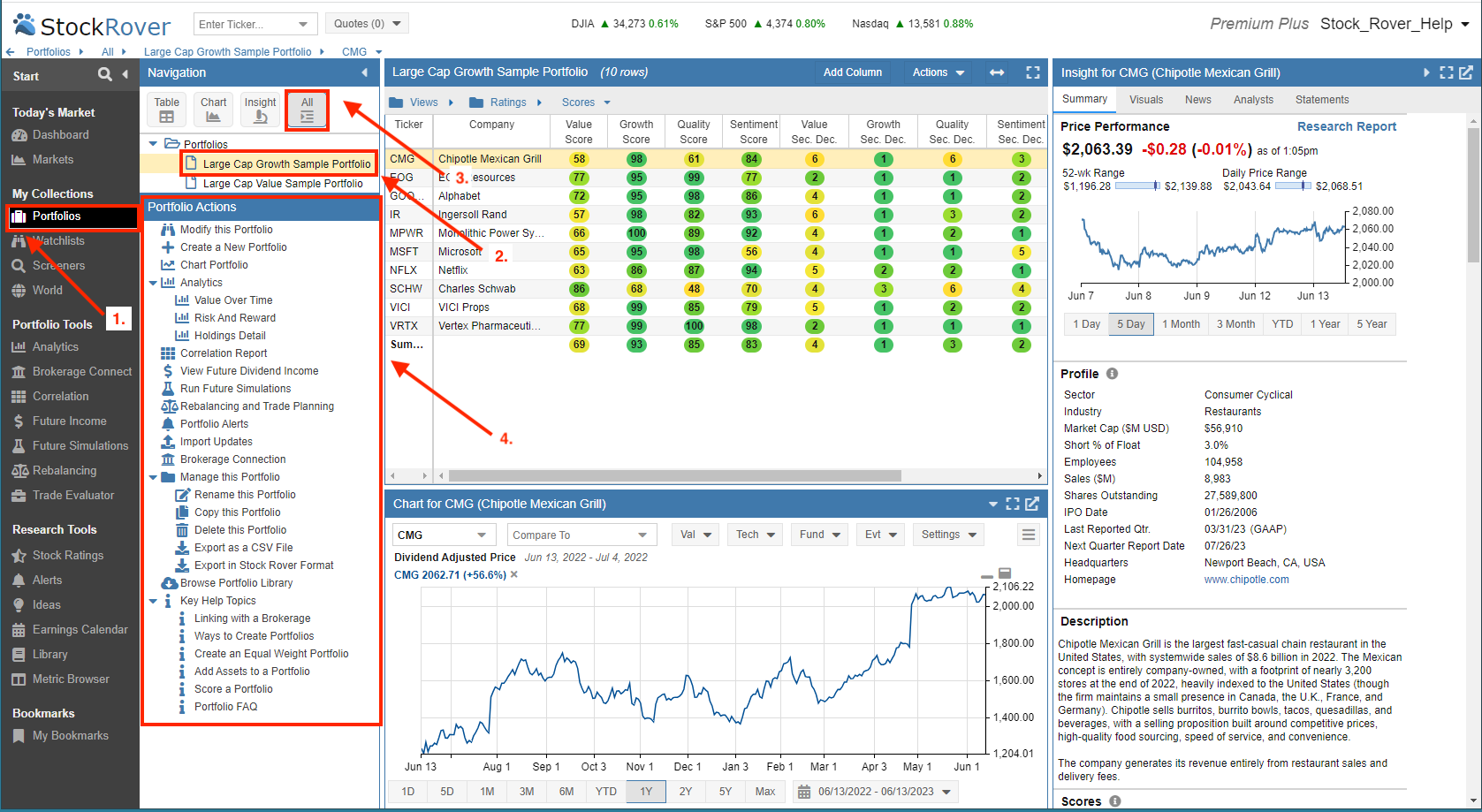Image resolution: width=1482 pixels, height=812 pixels.
Task: Open the Ratings views folder
Action: pos(505,102)
